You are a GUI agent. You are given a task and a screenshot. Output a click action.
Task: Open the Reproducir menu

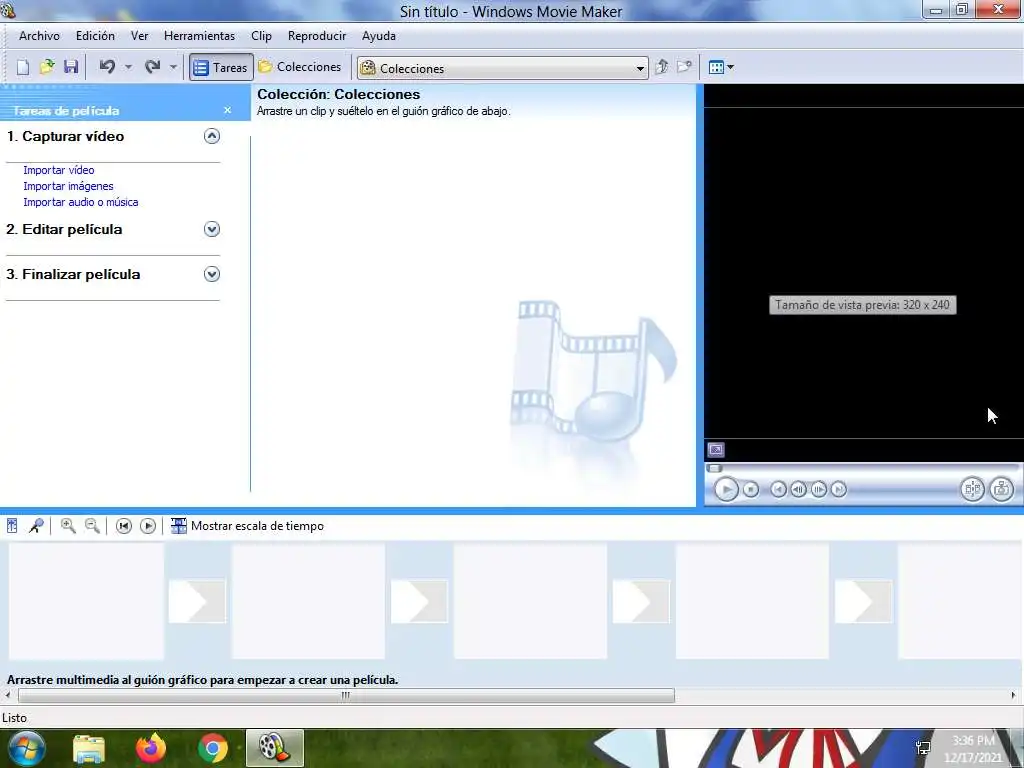coord(317,36)
